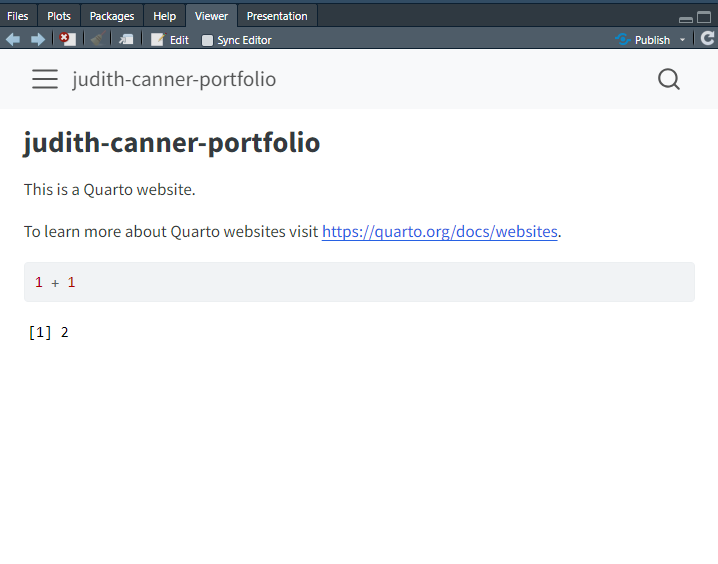Screen dimensions: 718x564
Task: Refresh the viewer with reload icon
Action: [707, 39]
